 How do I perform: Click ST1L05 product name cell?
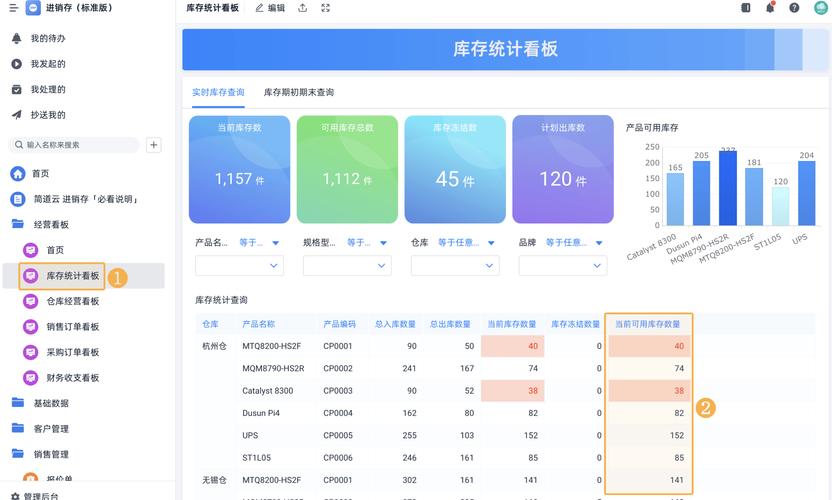click(x=256, y=458)
